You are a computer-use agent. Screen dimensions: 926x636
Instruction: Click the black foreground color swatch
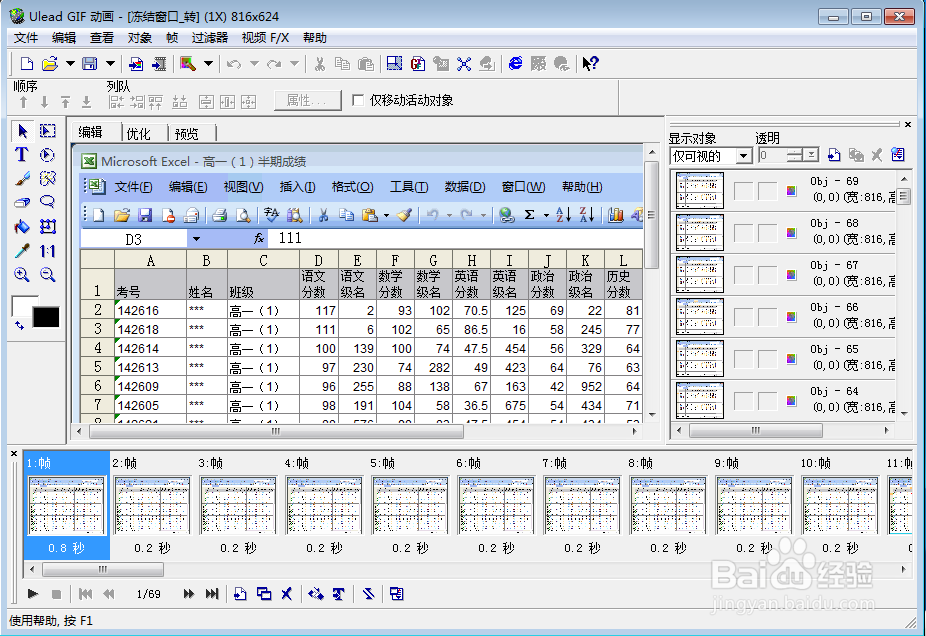point(46,317)
